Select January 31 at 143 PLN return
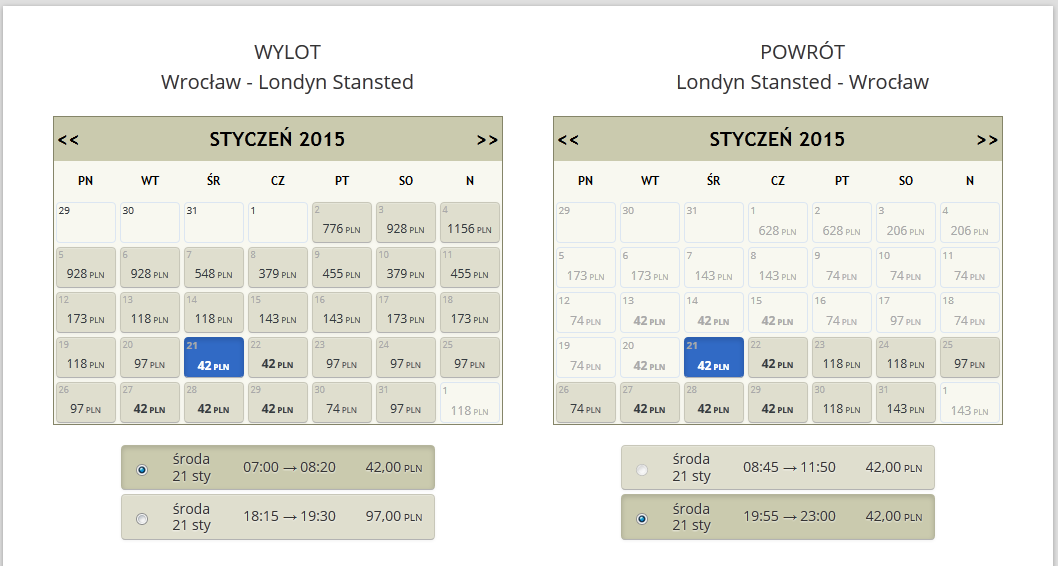 [906, 403]
